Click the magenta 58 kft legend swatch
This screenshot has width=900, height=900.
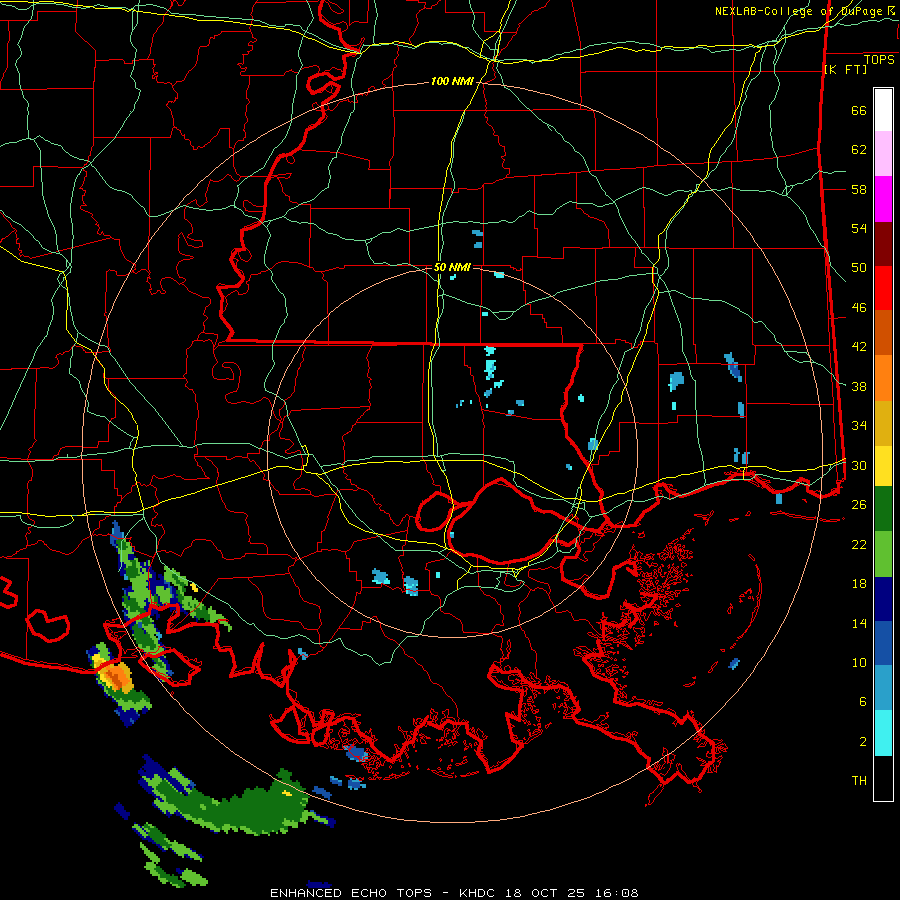click(x=883, y=199)
